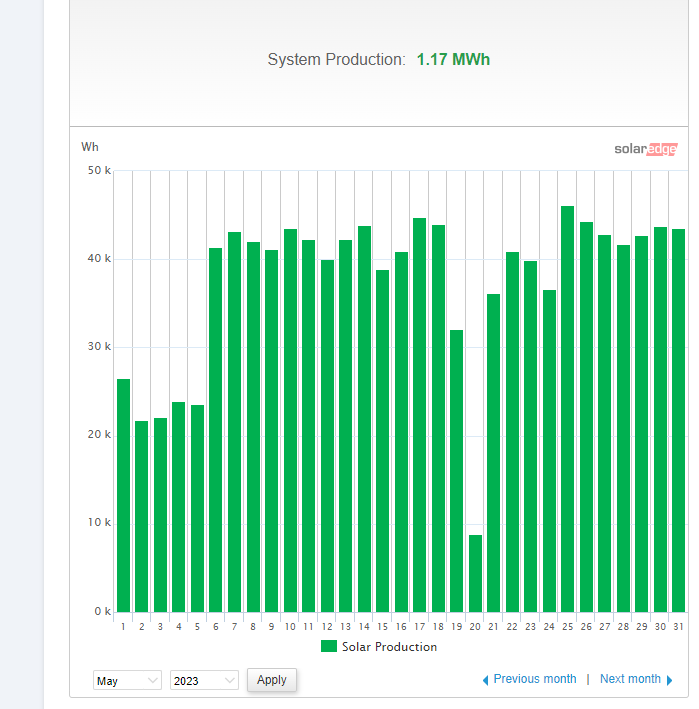Select the bar for day 21
The width and height of the screenshot is (699, 709).
pyautogui.click(x=494, y=453)
